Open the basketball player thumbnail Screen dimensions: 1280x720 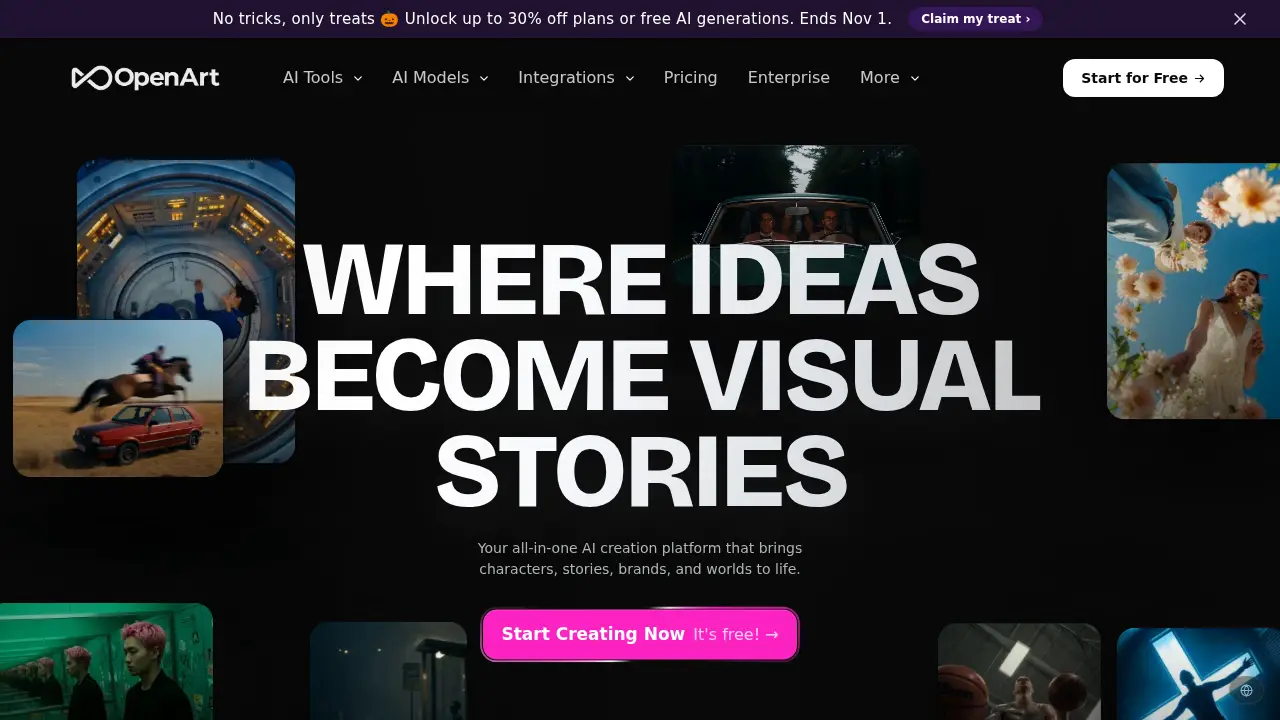click(1019, 671)
